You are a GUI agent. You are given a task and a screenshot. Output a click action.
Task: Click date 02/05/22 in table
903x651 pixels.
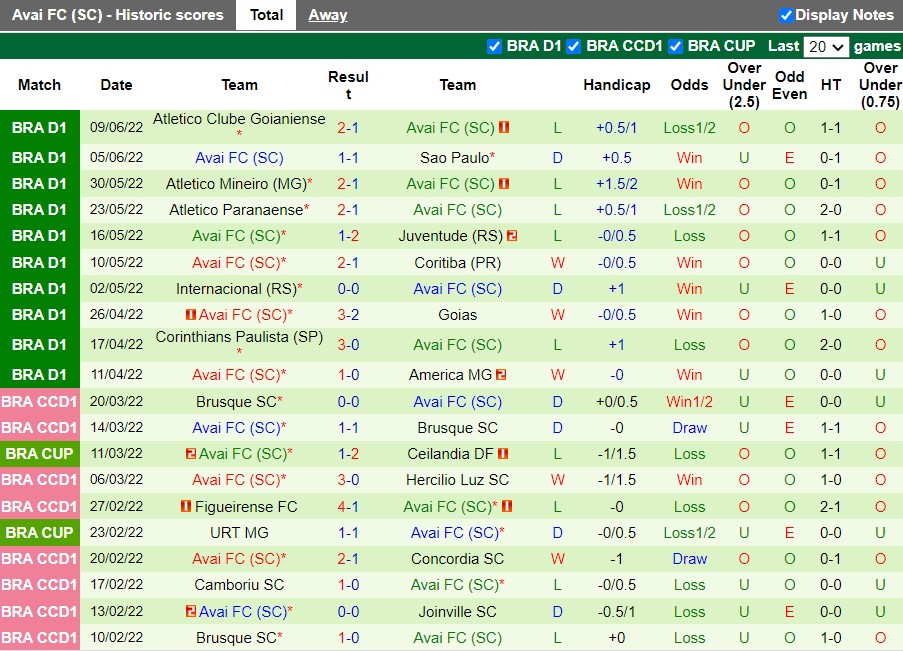click(x=116, y=289)
